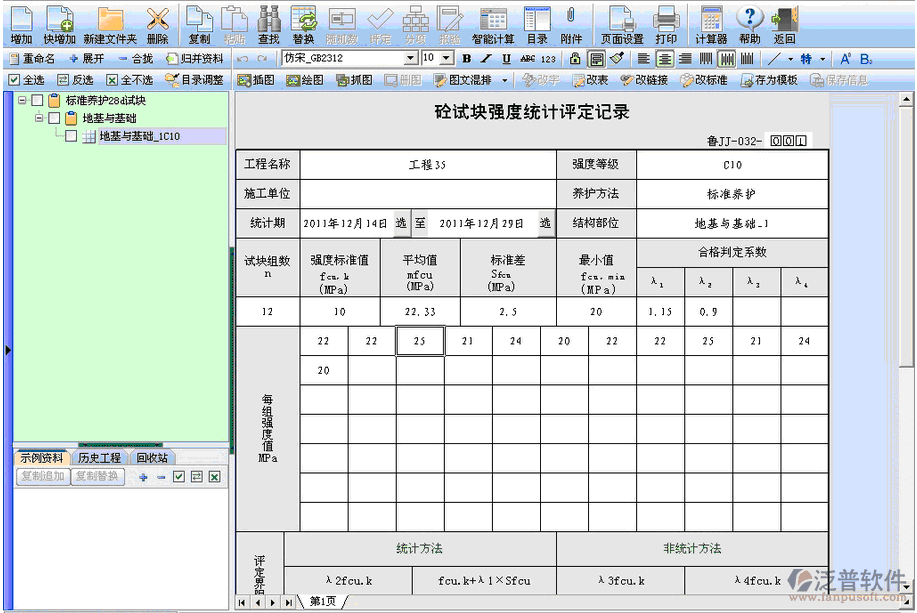Click the 附件 paperclip attachment icon

pyautogui.click(x=571, y=24)
